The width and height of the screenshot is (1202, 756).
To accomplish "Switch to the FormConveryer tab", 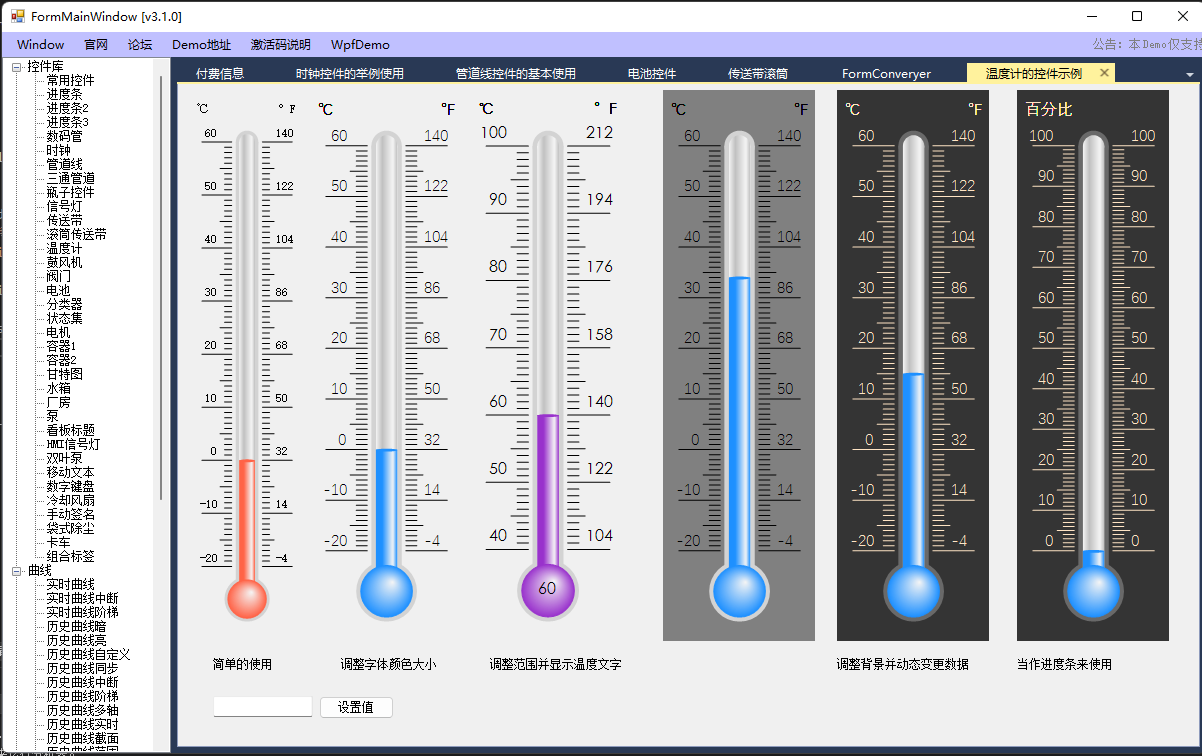I will click(886, 74).
